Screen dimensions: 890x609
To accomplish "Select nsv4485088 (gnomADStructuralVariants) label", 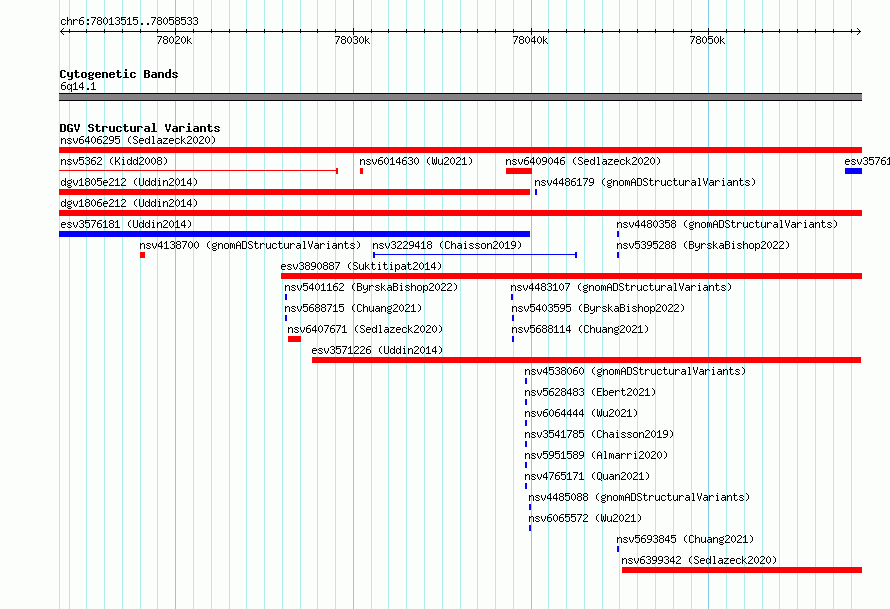I will (x=639, y=497).
